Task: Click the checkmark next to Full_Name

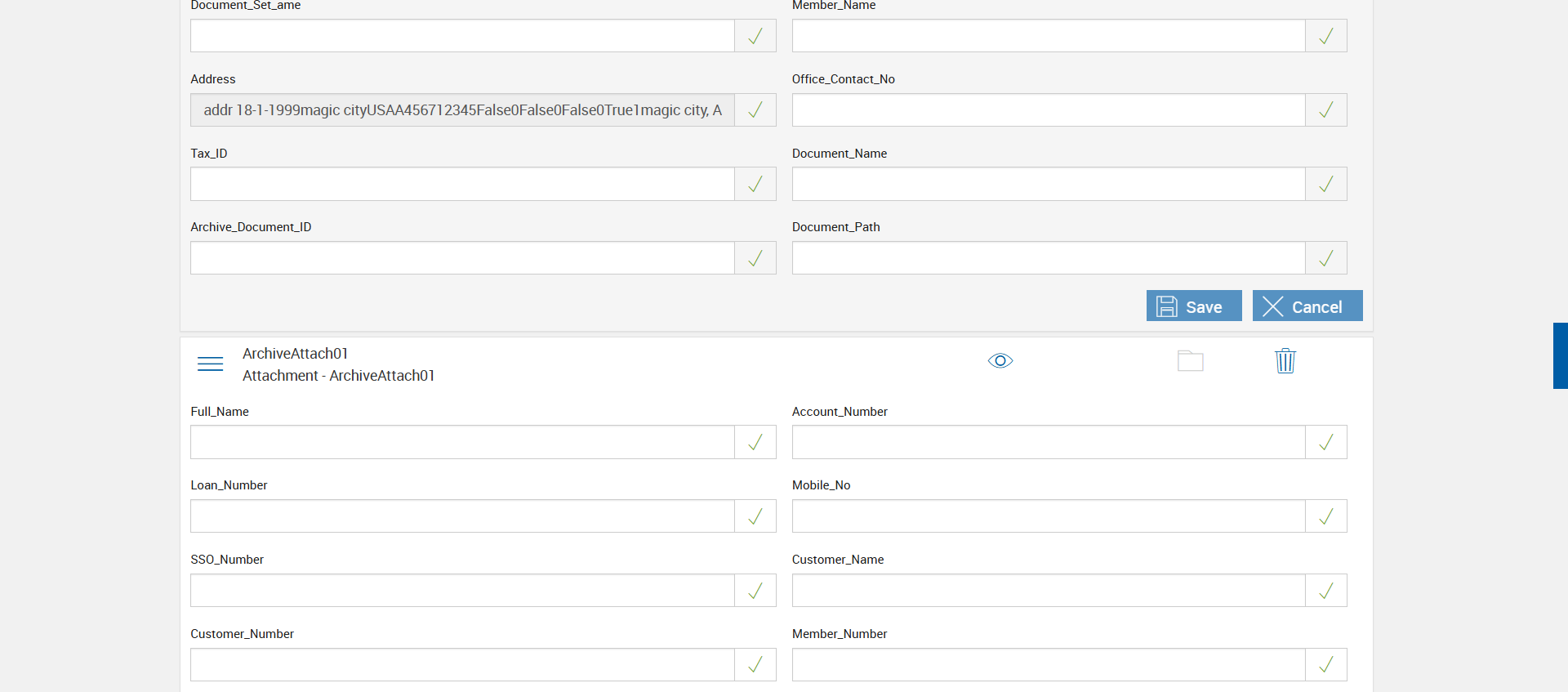Action: click(755, 442)
